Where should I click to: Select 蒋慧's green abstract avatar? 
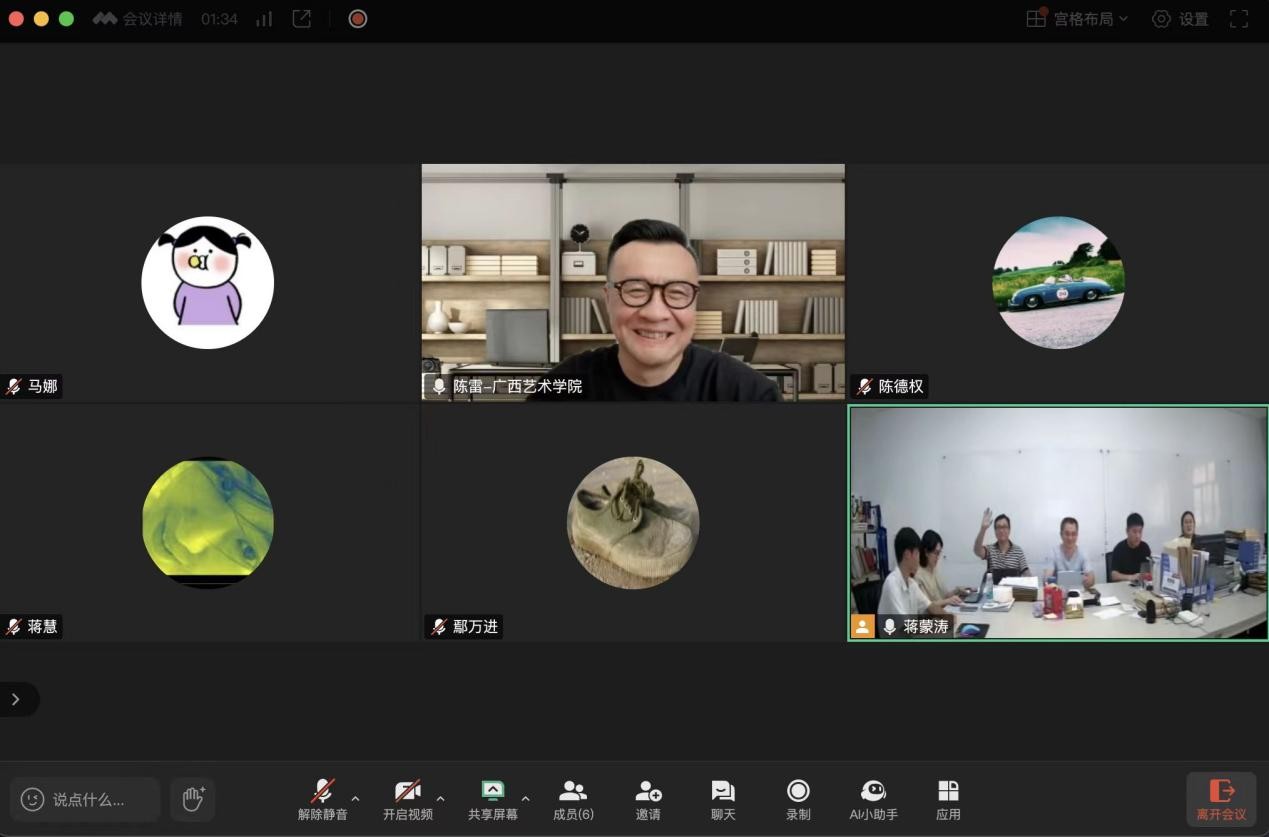pyautogui.click(x=208, y=523)
